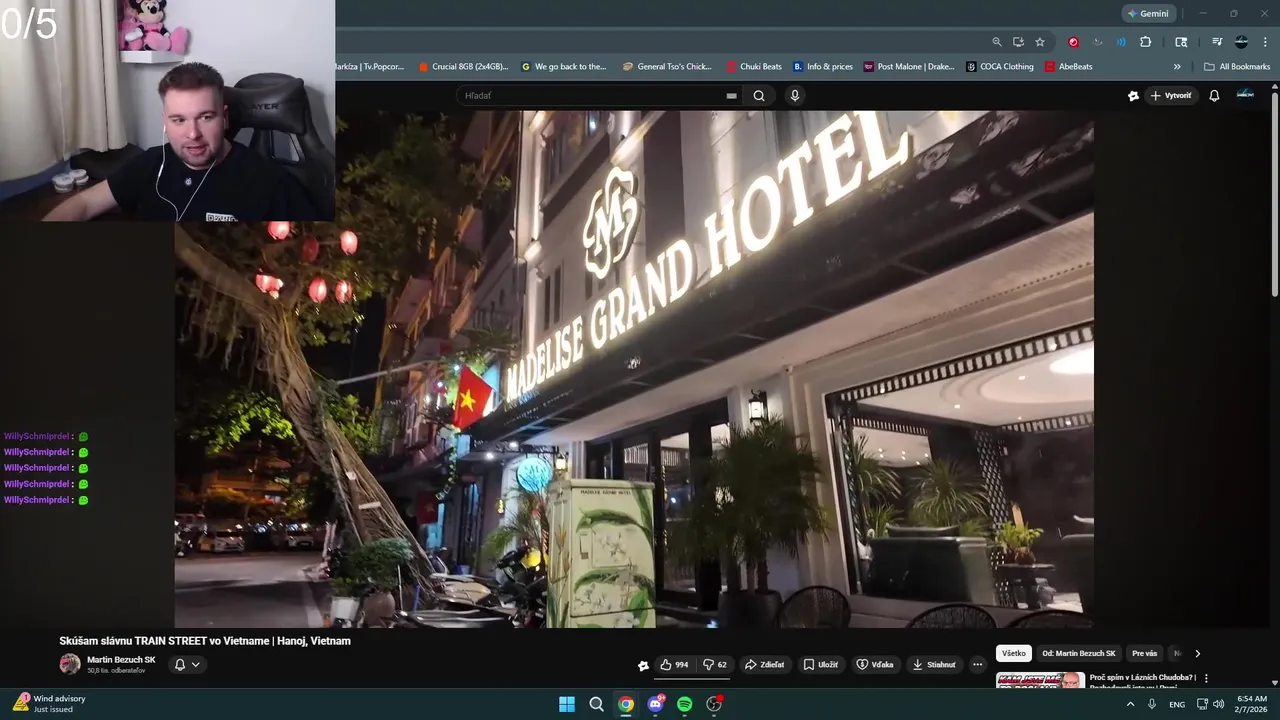Screen dimensions: 1280x720
Task: Open the YouTube account avatar menu
Action: (x=1245, y=95)
